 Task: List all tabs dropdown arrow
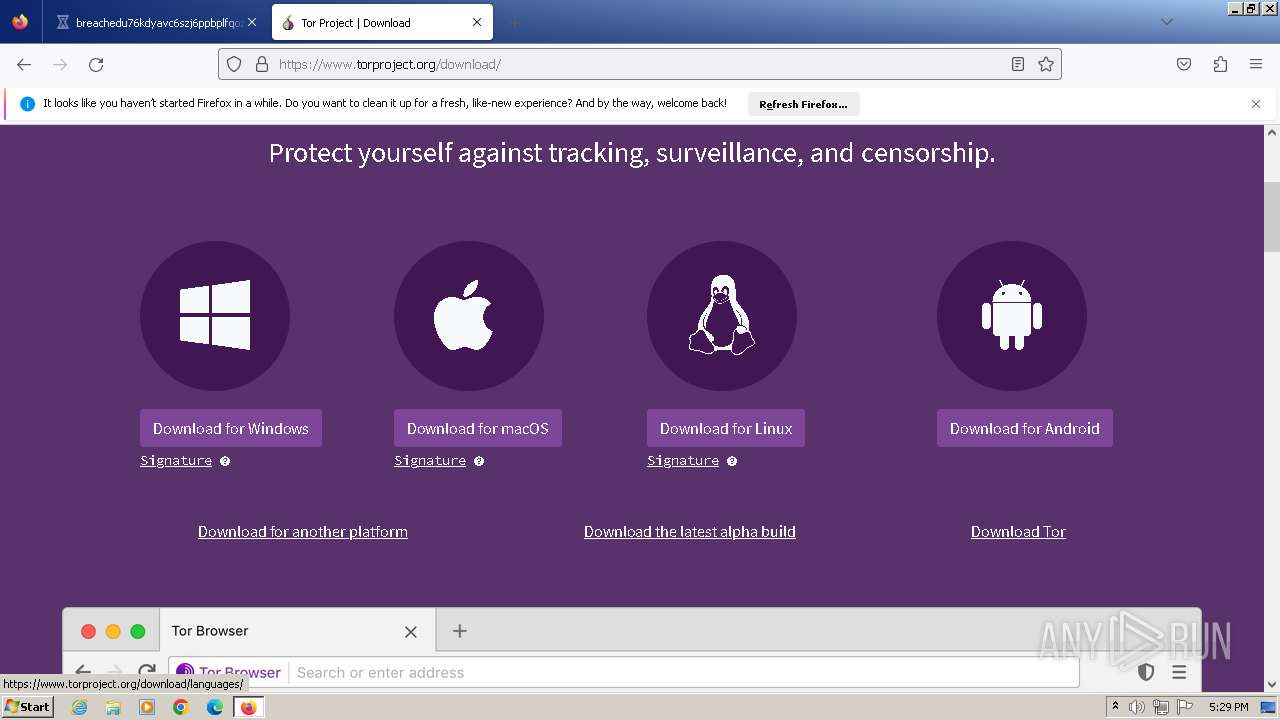click(1166, 22)
